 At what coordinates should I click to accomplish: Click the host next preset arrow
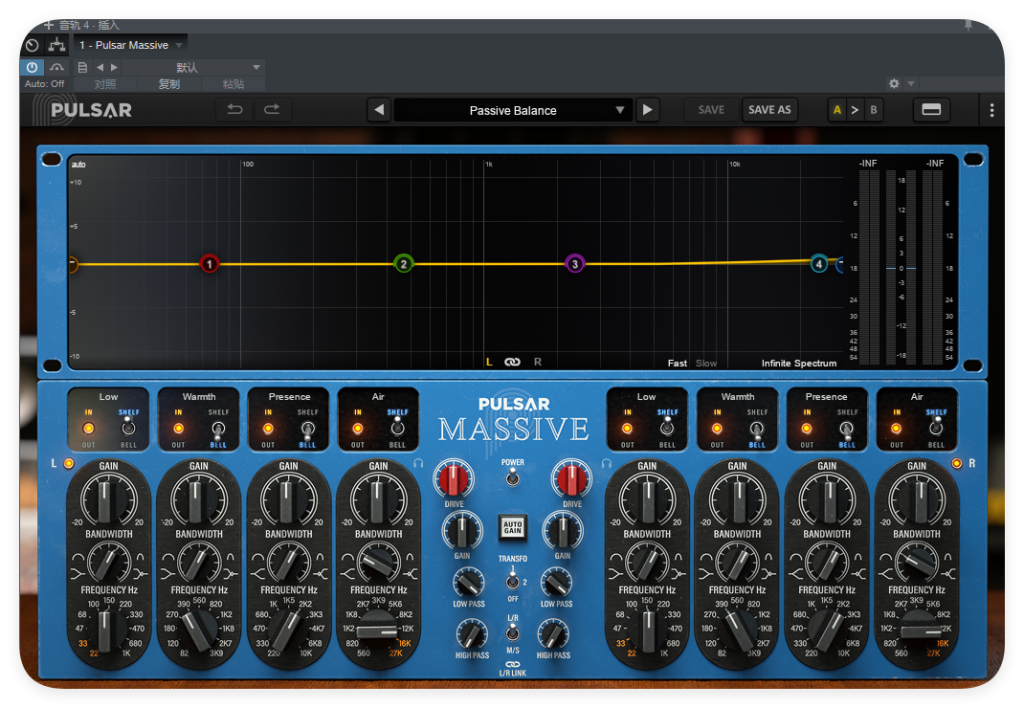click(114, 67)
